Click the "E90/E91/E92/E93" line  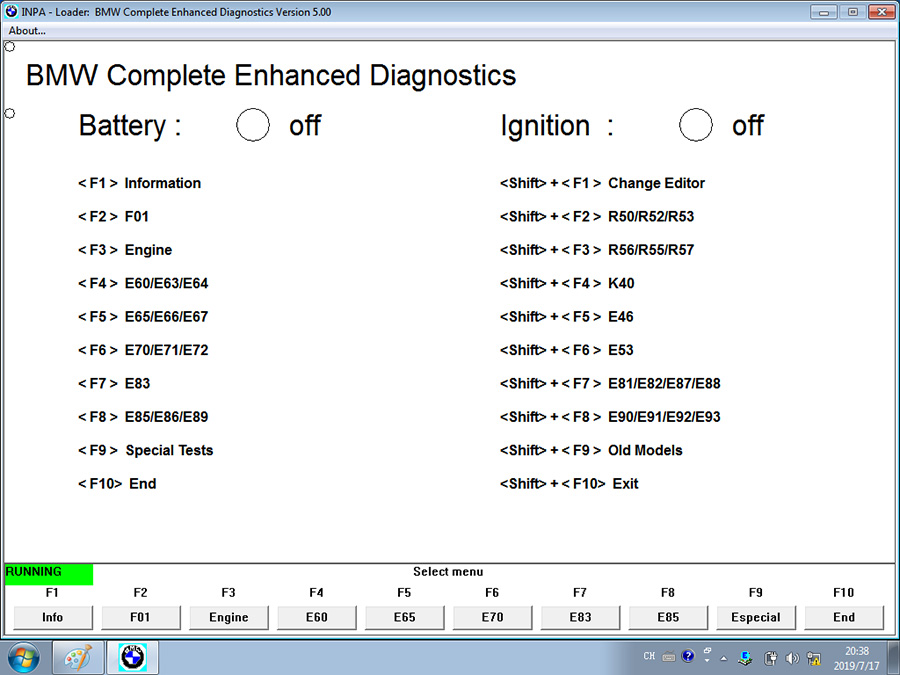coord(610,417)
